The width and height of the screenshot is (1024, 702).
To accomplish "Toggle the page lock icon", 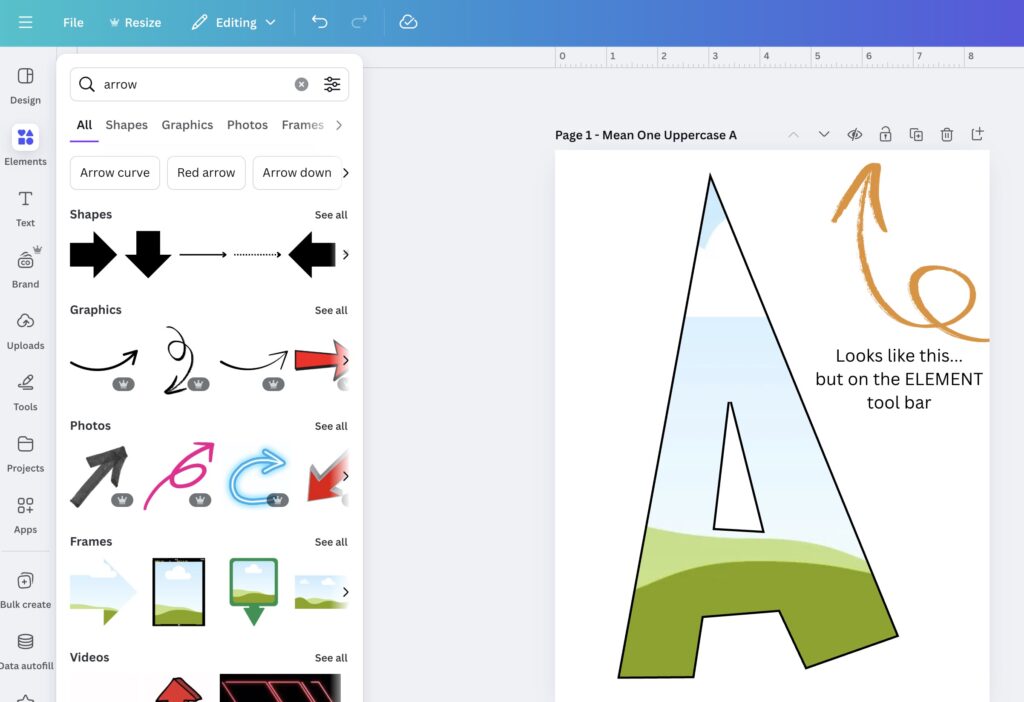I will (x=885, y=135).
